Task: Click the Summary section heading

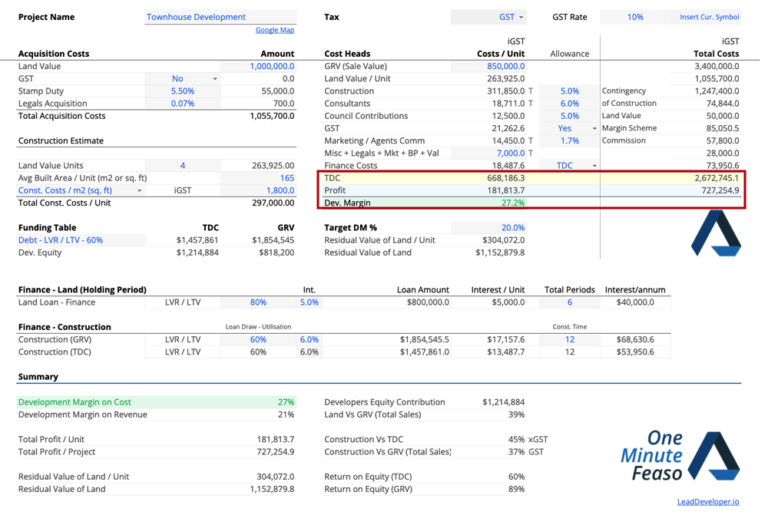Action: point(38,377)
